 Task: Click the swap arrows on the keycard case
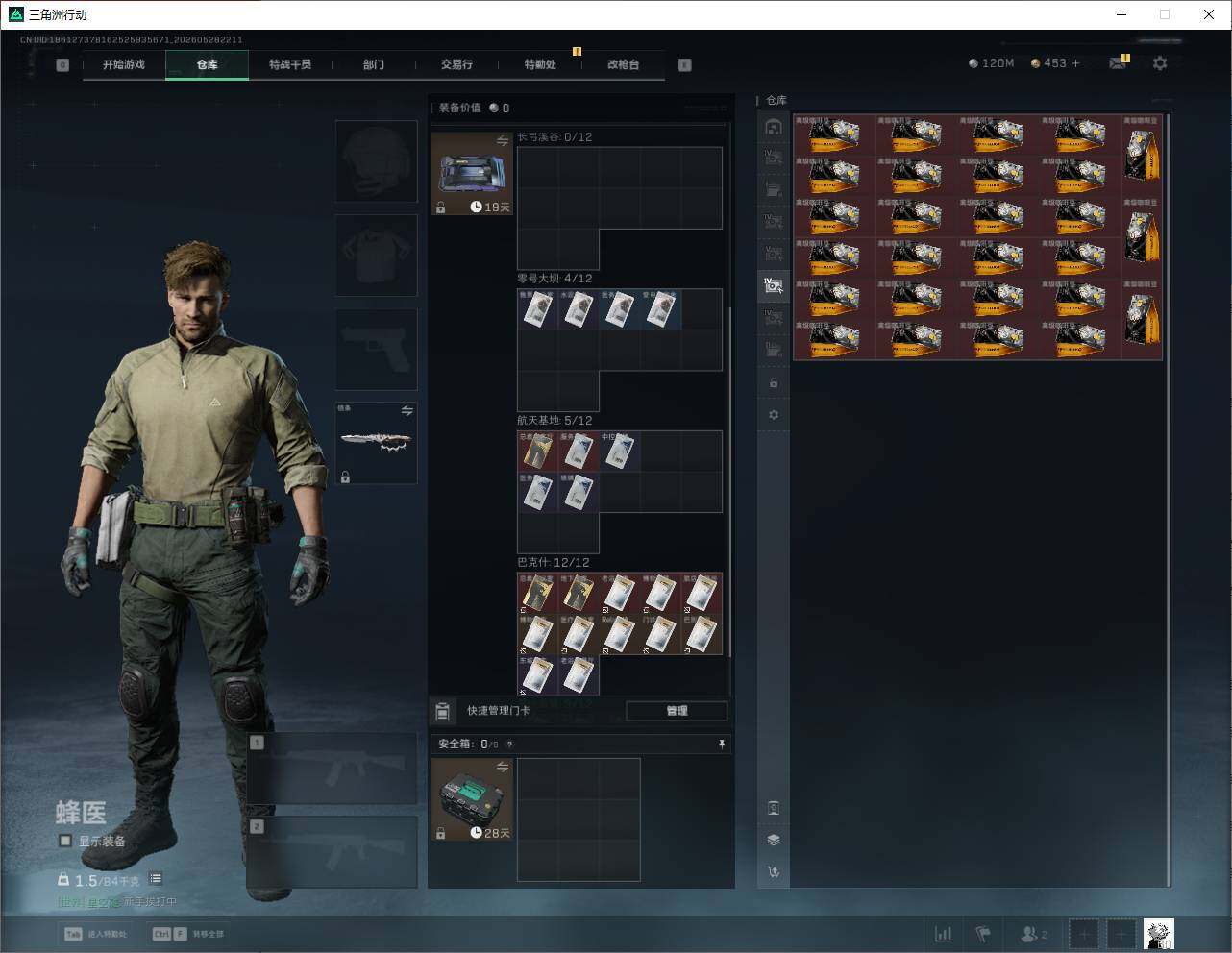(502, 141)
